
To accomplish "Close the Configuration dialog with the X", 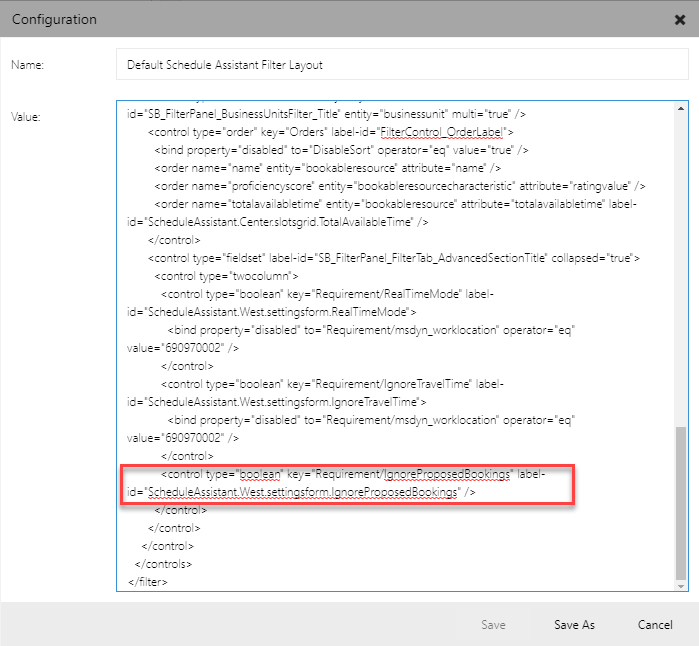I will point(680,19).
